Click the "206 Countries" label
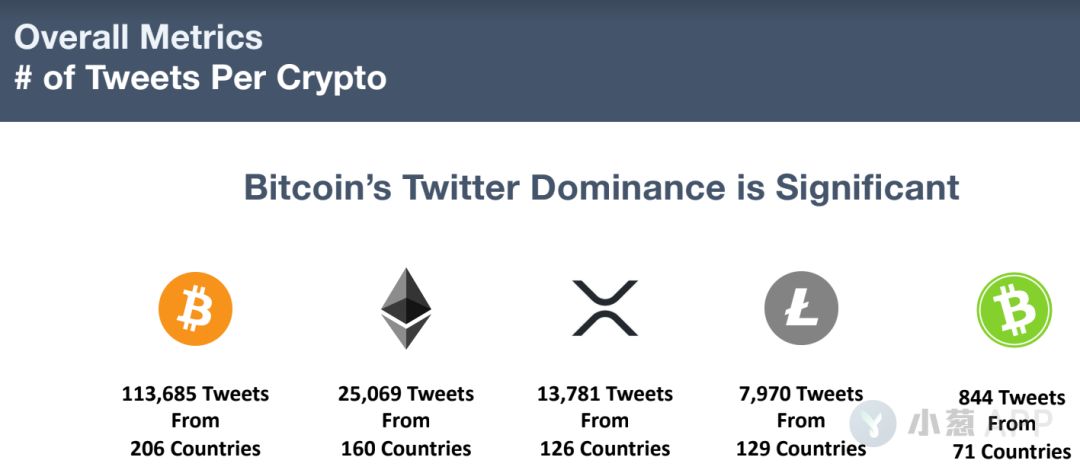 pyautogui.click(x=196, y=449)
